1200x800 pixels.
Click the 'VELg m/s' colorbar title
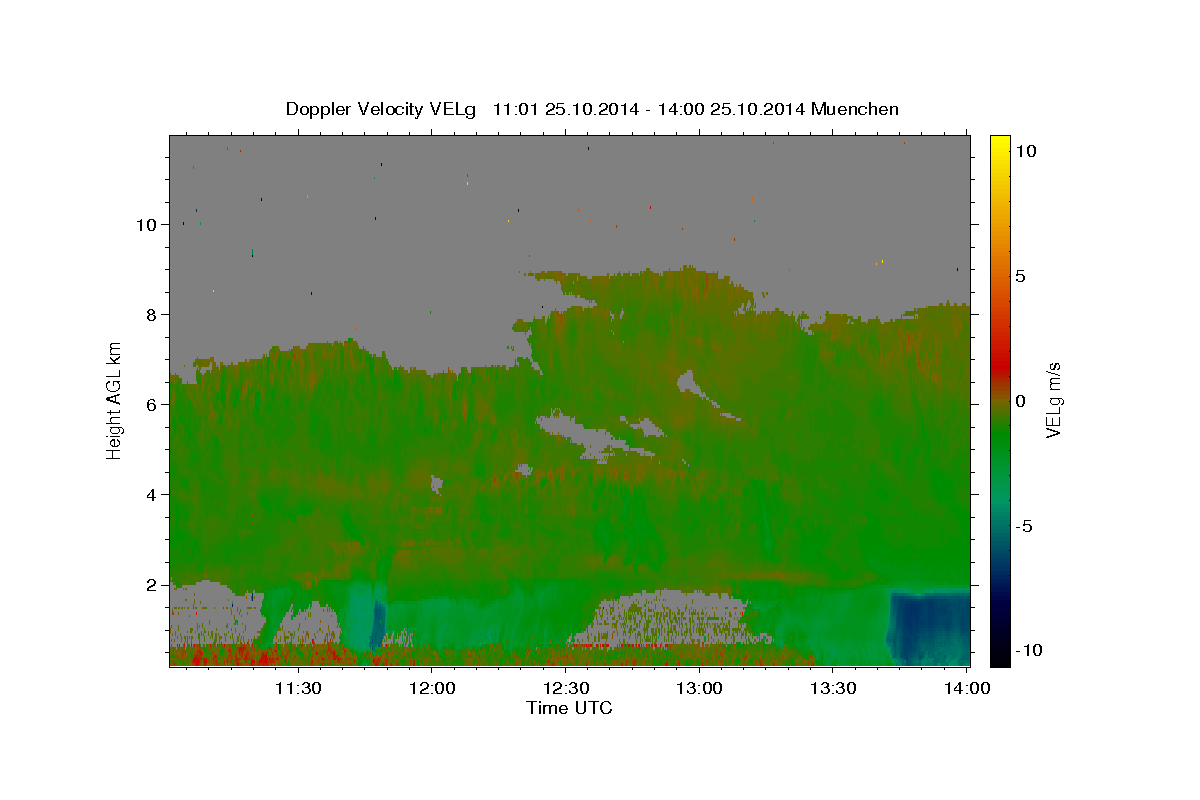[1053, 400]
